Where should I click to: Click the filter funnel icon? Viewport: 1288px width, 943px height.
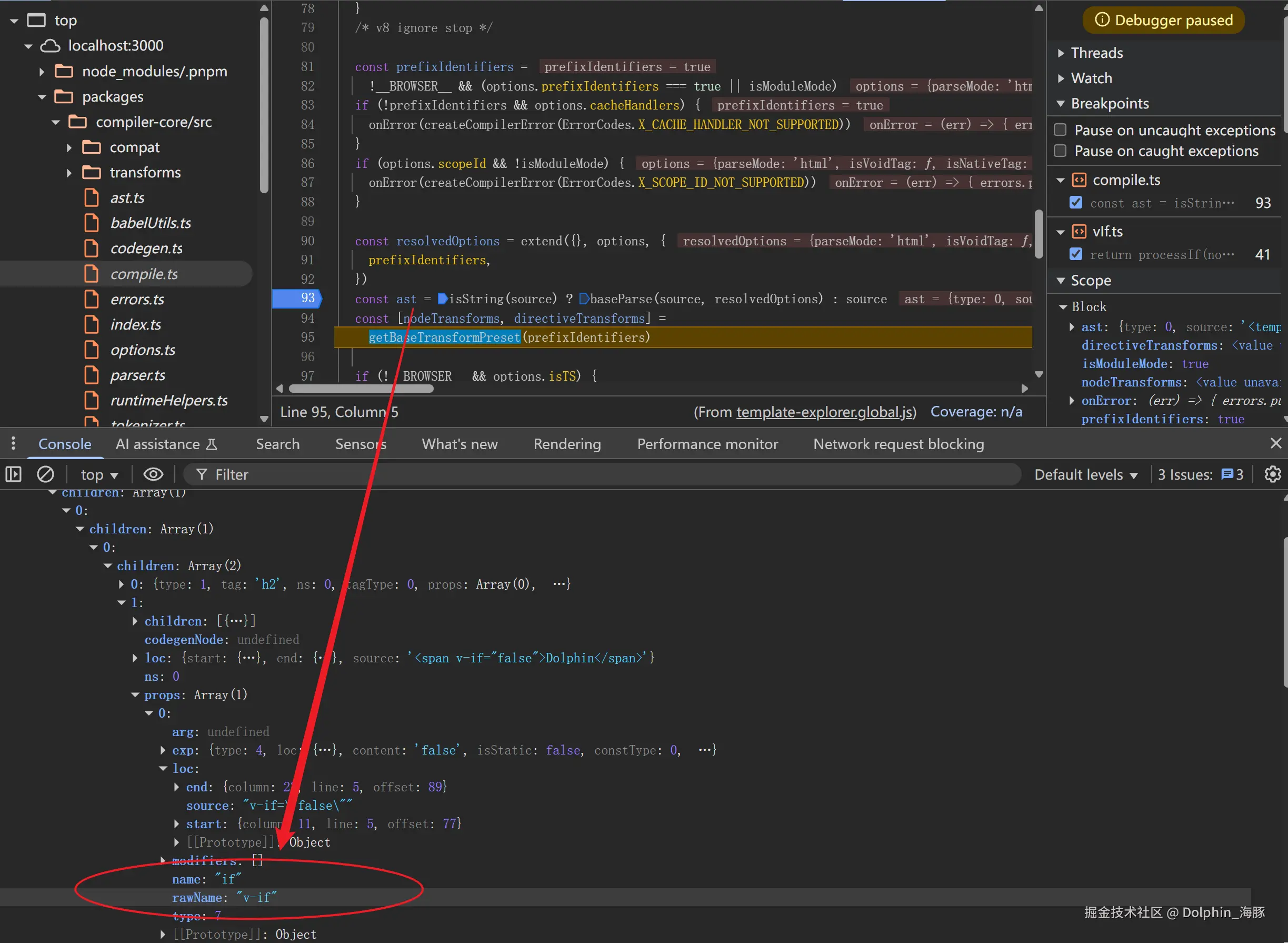pyautogui.click(x=202, y=474)
